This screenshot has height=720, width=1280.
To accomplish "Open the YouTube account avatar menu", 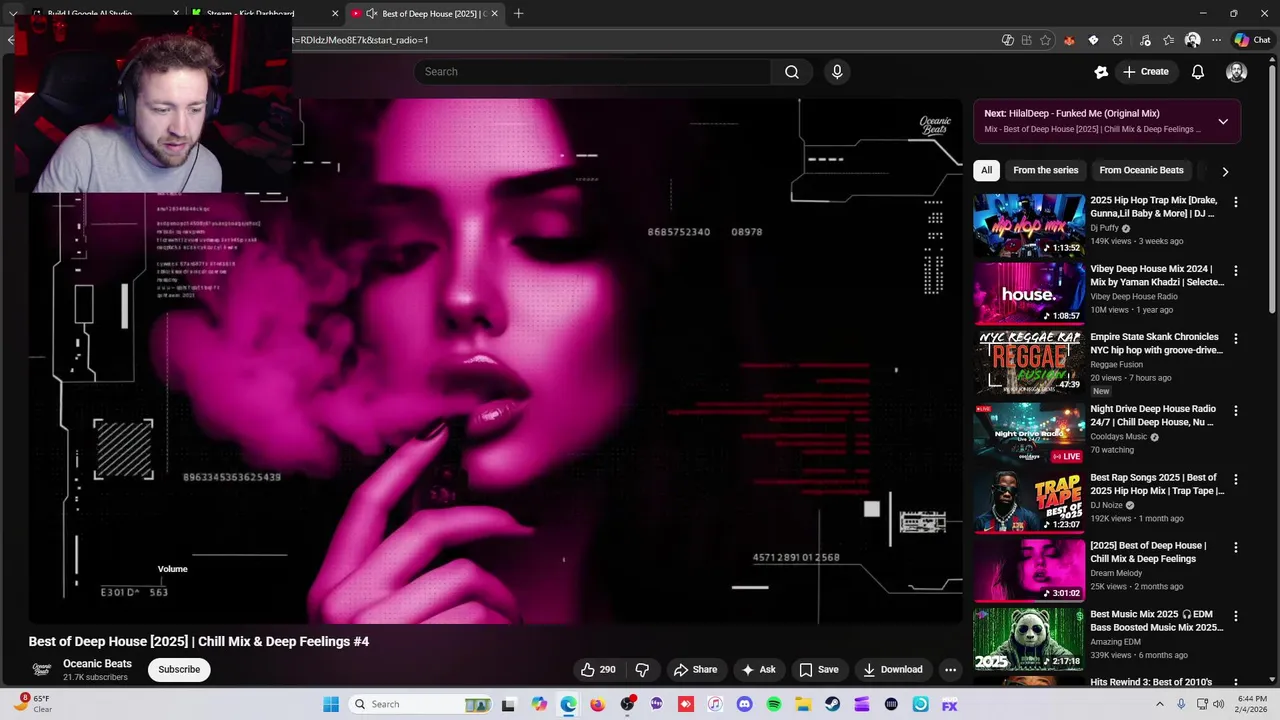I will click(x=1236, y=72).
